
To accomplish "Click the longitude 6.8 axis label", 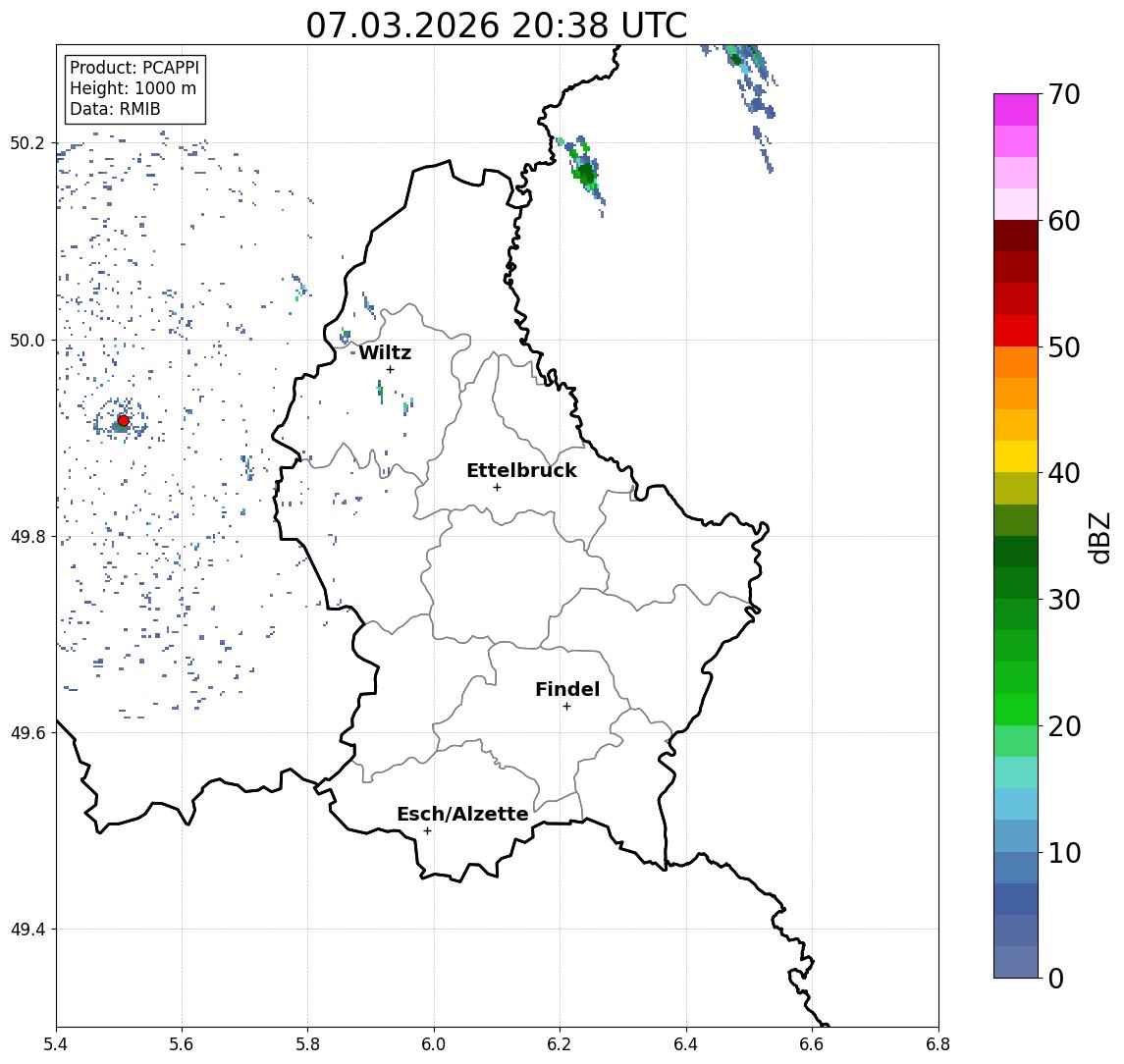I will click(x=937, y=1044).
